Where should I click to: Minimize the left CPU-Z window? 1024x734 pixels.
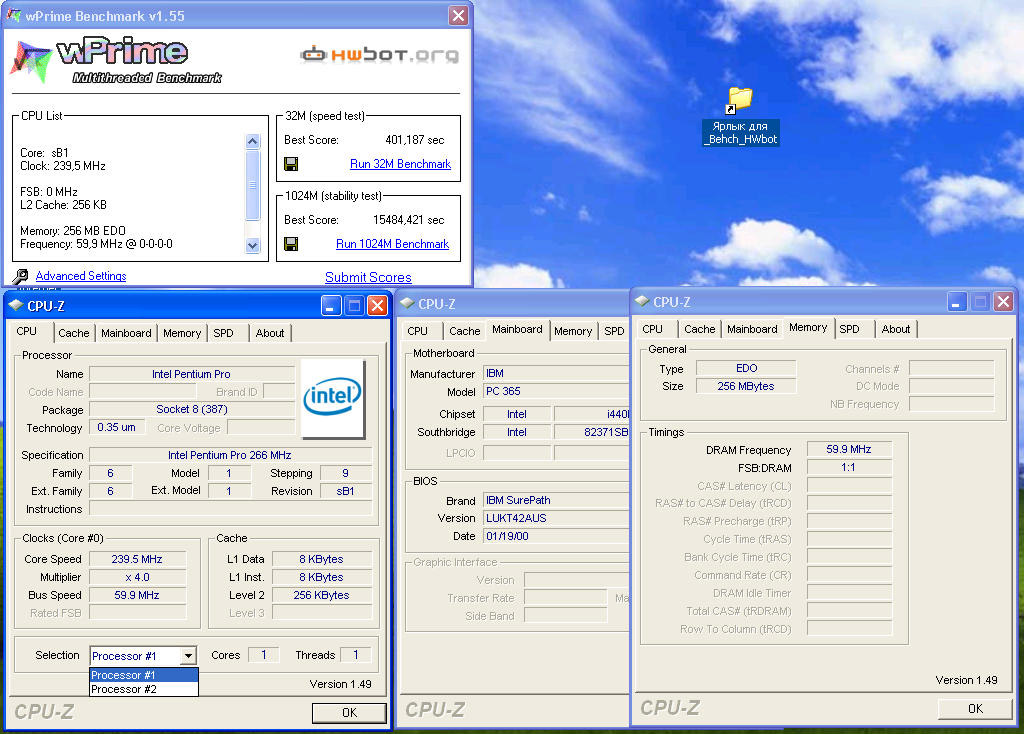coord(331,305)
